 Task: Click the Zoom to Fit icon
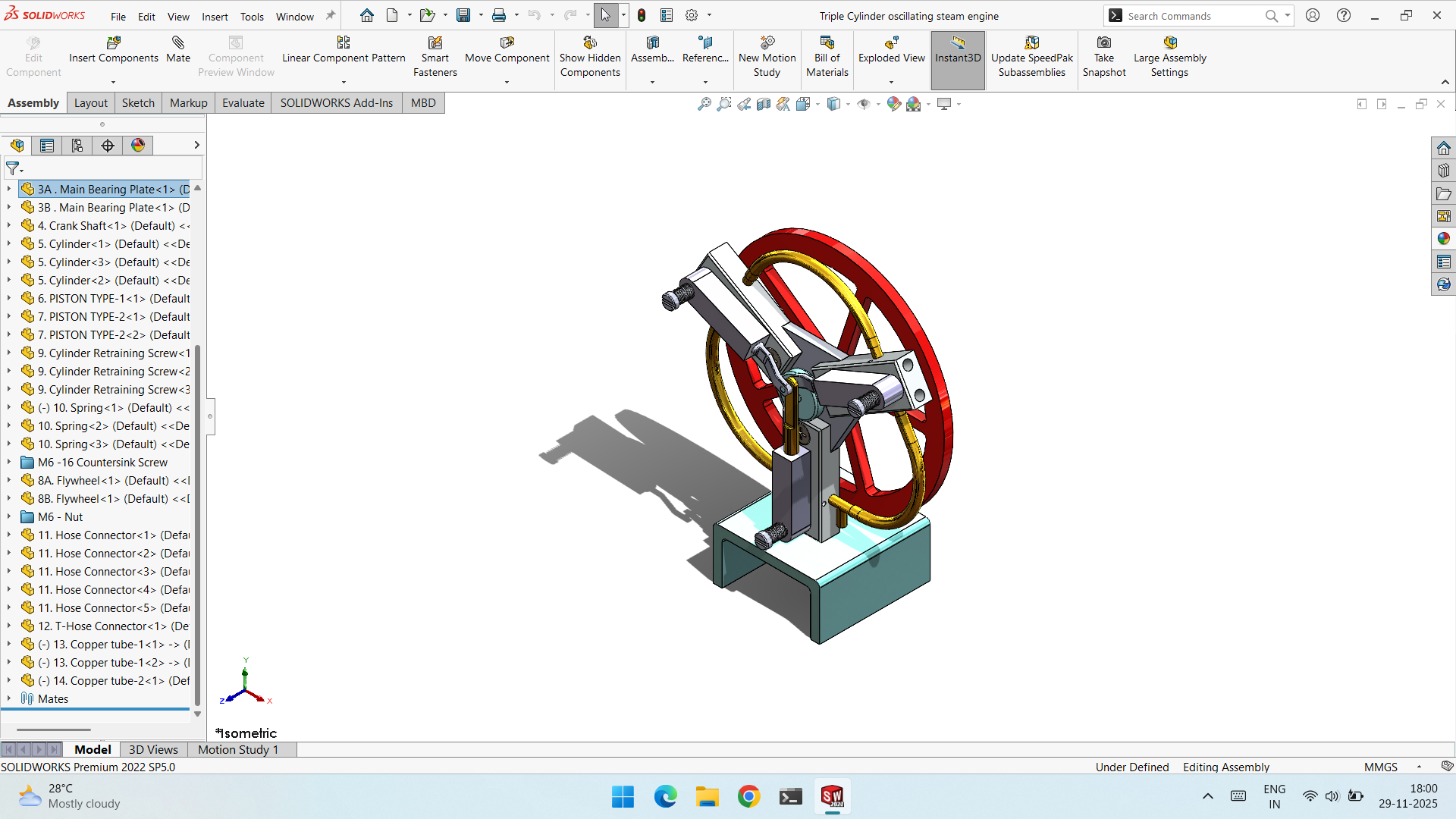[x=704, y=104]
